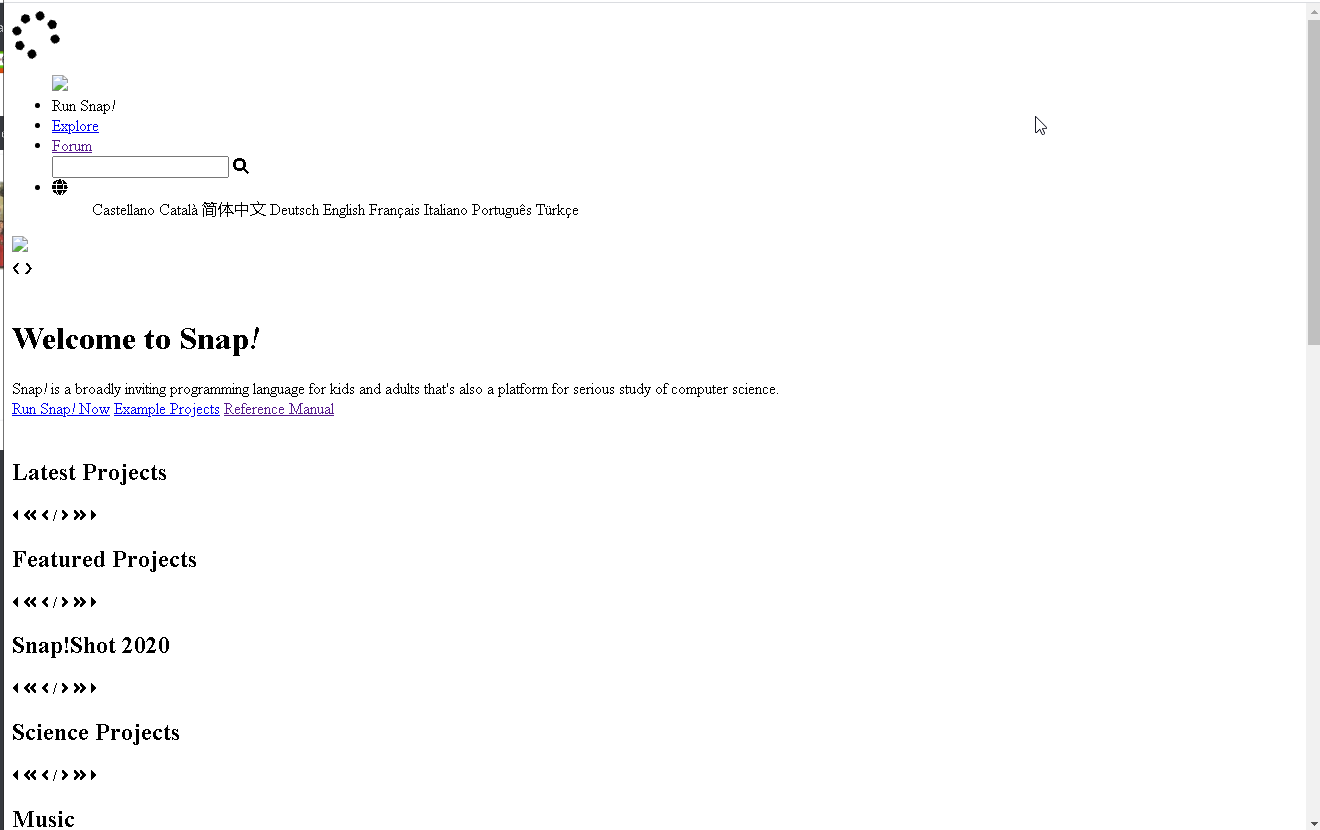This screenshot has height=830, width=1320.
Task: Choose Français from the language list
Action: click(x=394, y=210)
